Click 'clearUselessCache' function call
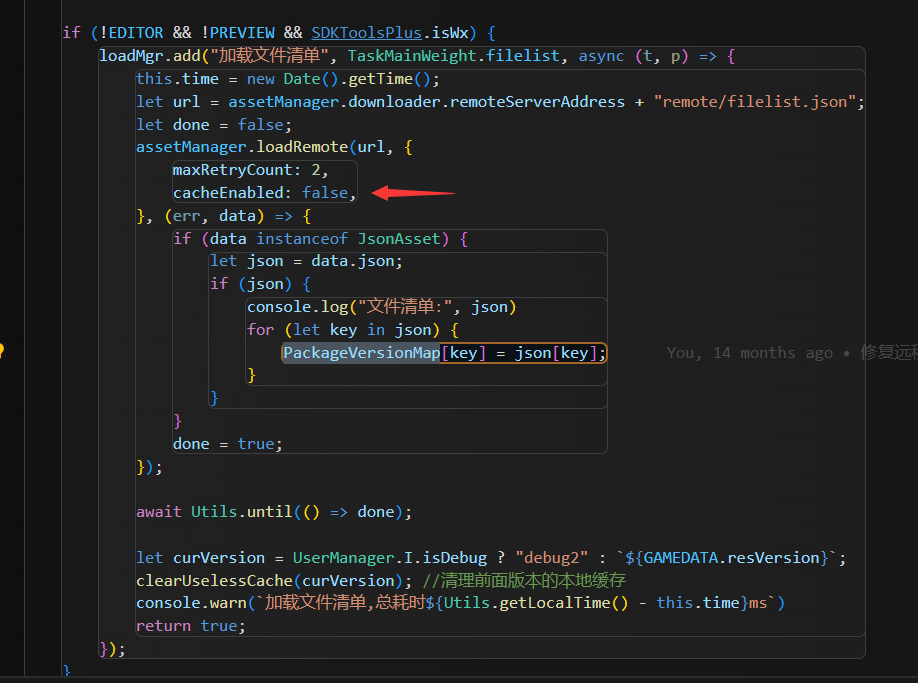918x683 pixels. point(214,581)
